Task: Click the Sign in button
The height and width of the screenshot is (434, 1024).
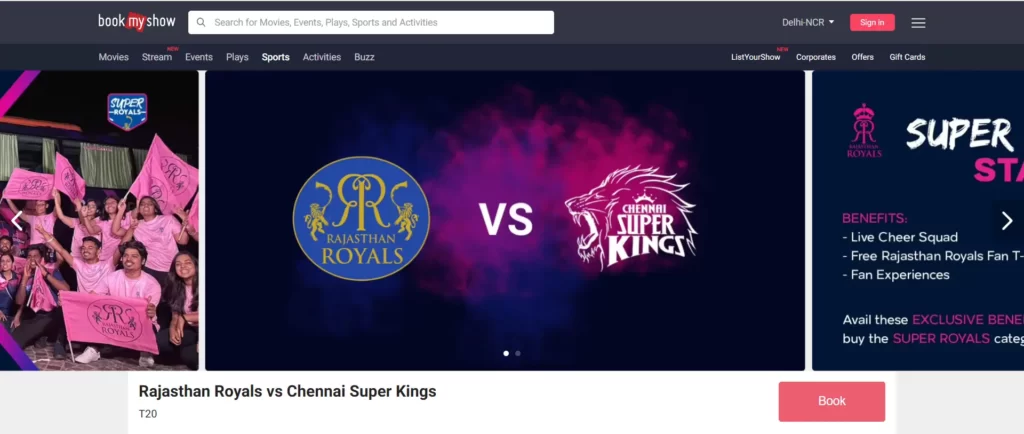Action: point(872,22)
